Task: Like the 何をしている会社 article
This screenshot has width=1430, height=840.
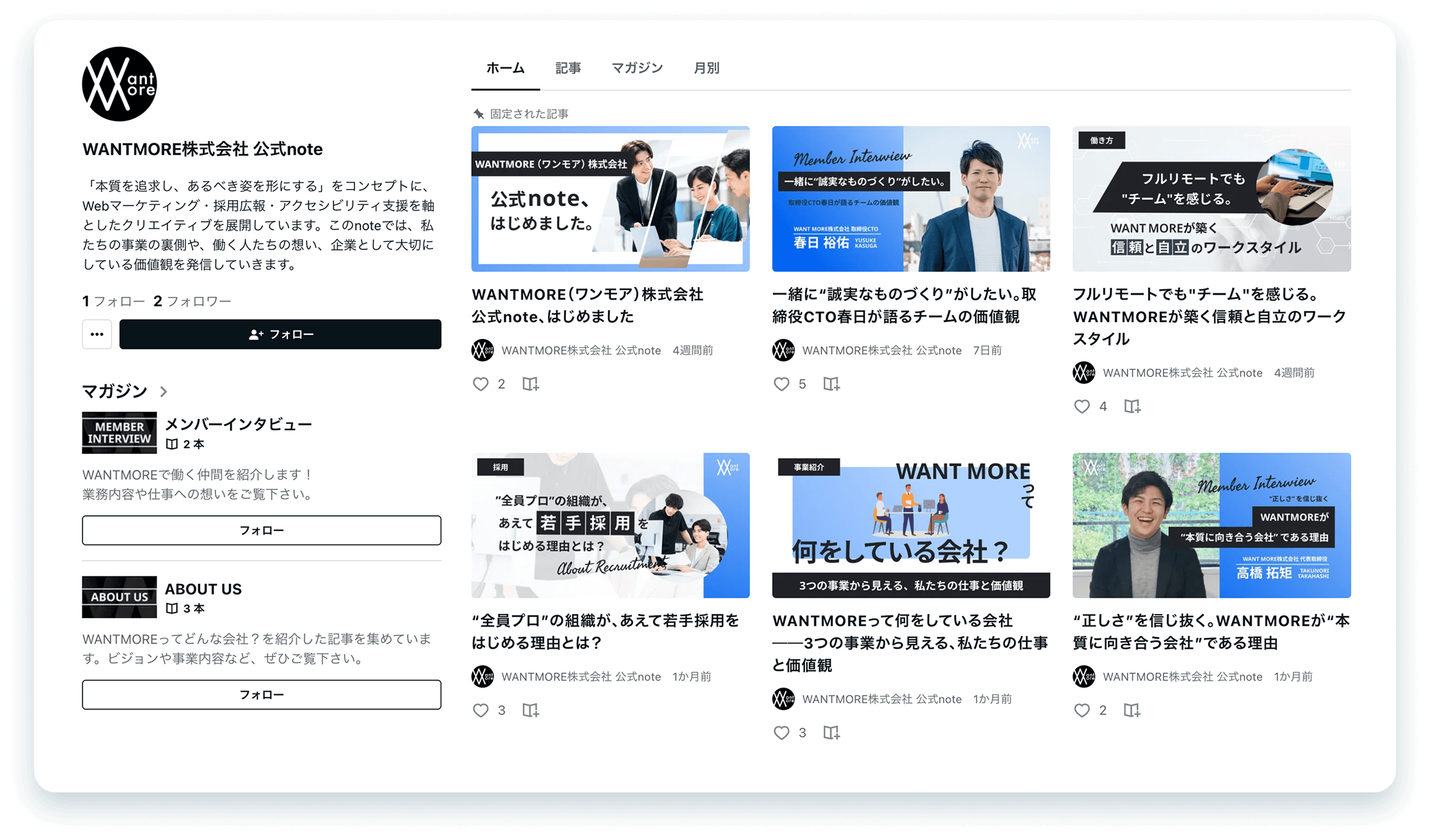Action: 781,732
